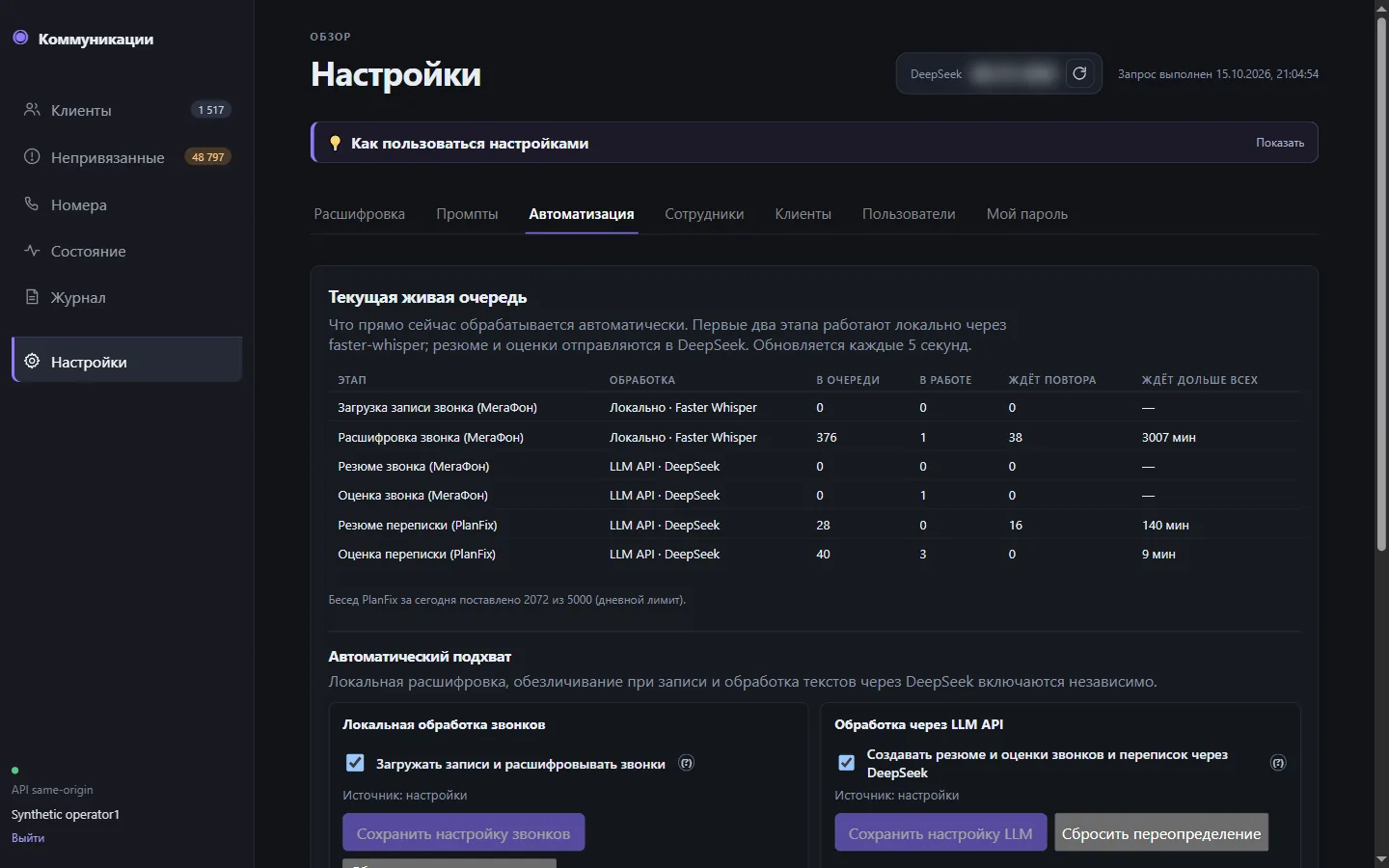Click 'Сбросить переопределение' button
Image resolution: width=1389 pixels, height=868 pixels.
[1161, 833]
